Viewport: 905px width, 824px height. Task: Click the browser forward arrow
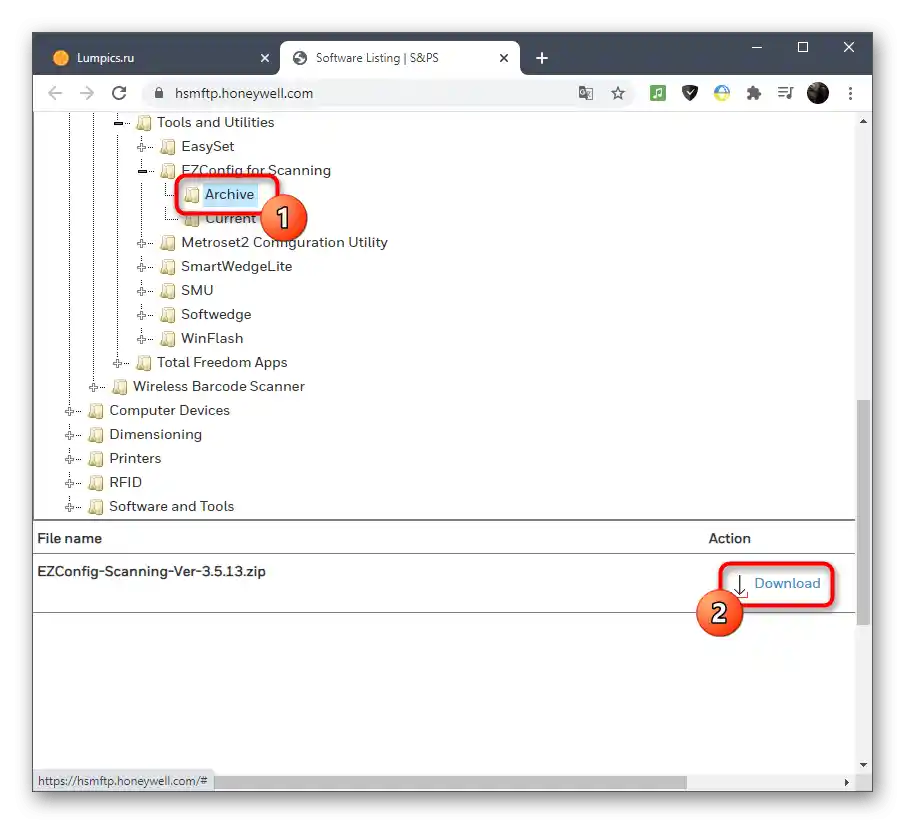click(x=87, y=93)
